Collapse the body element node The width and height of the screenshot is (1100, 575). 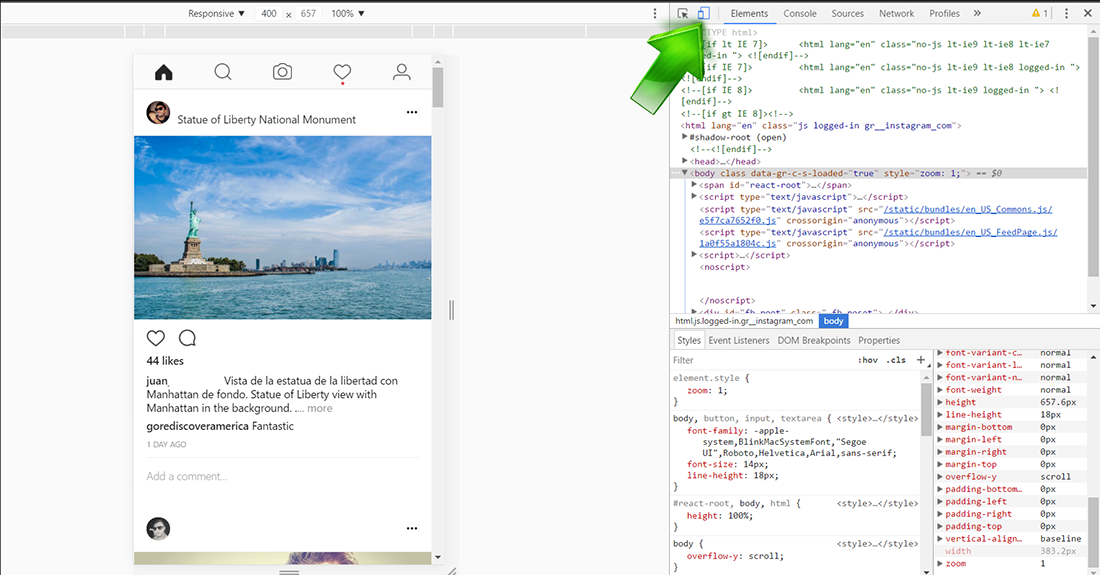tap(685, 172)
